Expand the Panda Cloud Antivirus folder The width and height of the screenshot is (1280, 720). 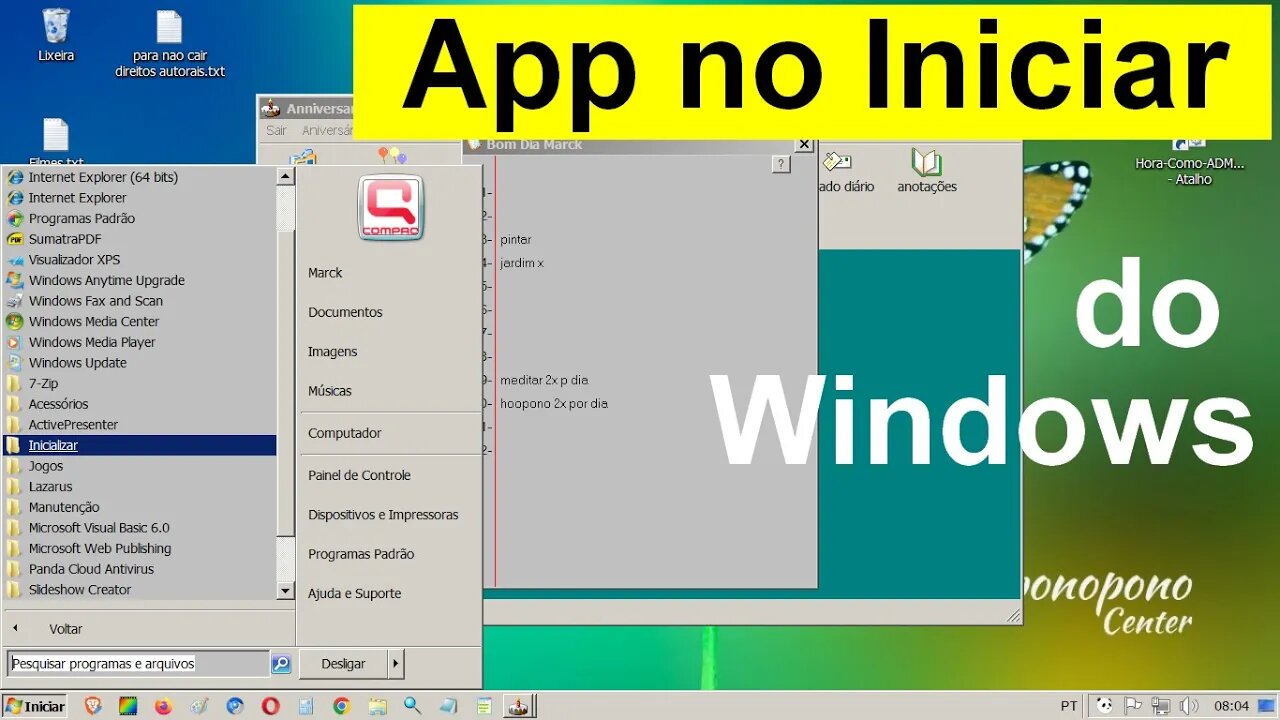click(x=139, y=569)
